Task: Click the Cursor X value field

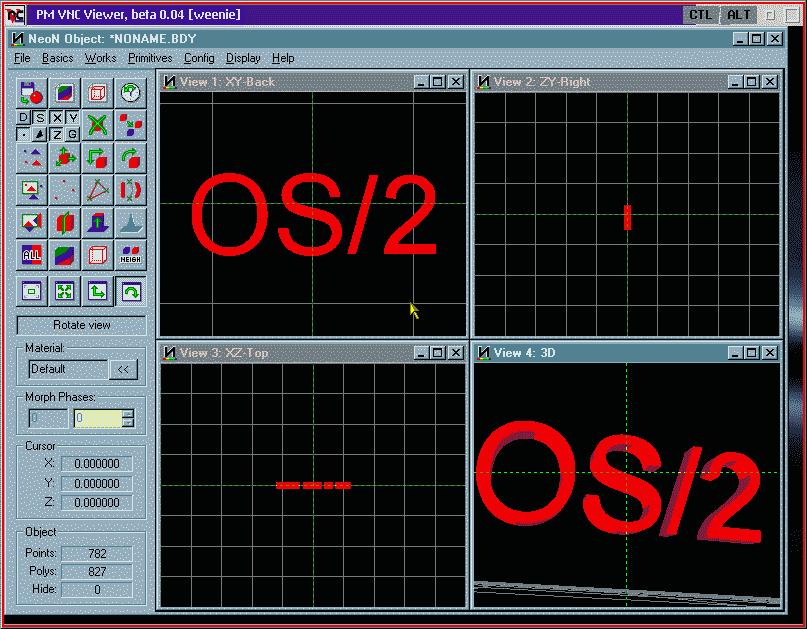Action: [97, 464]
